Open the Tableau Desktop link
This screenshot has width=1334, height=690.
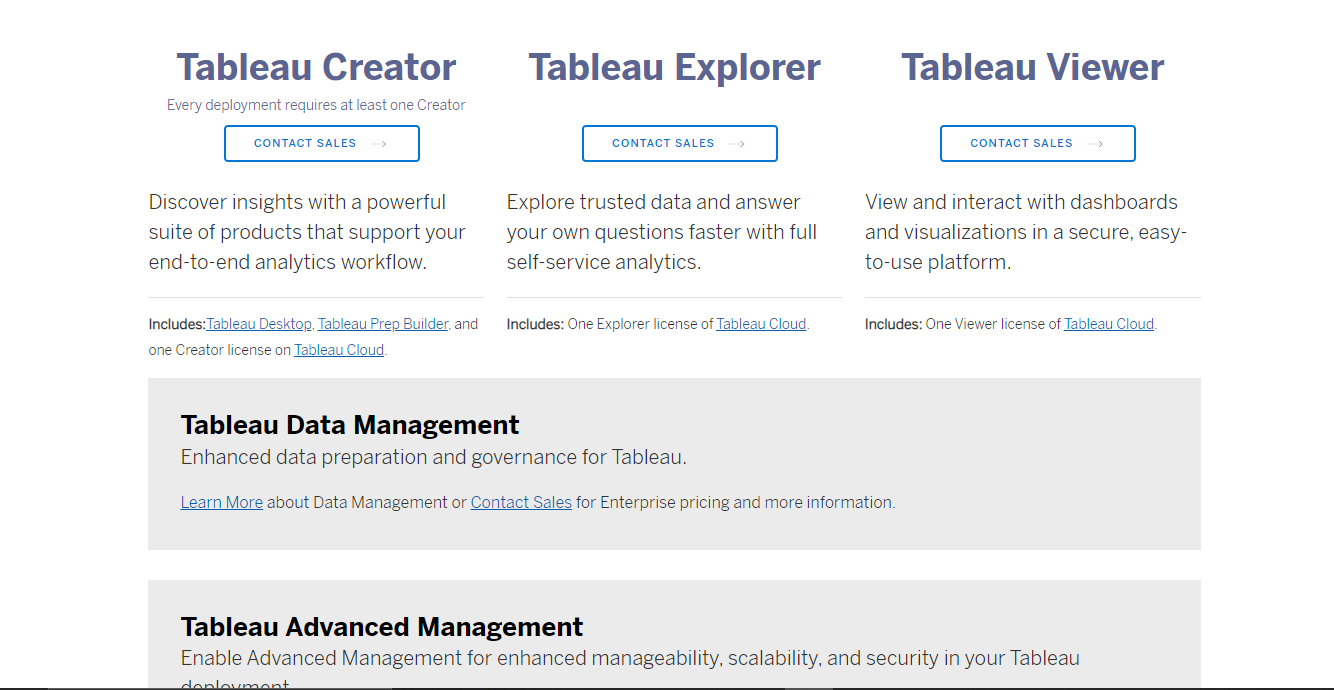259,324
